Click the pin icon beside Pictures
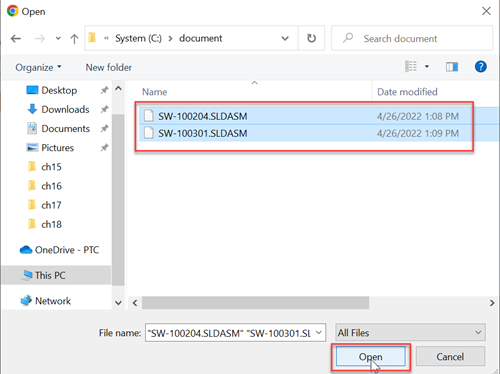The image size is (500, 374). coord(105,147)
